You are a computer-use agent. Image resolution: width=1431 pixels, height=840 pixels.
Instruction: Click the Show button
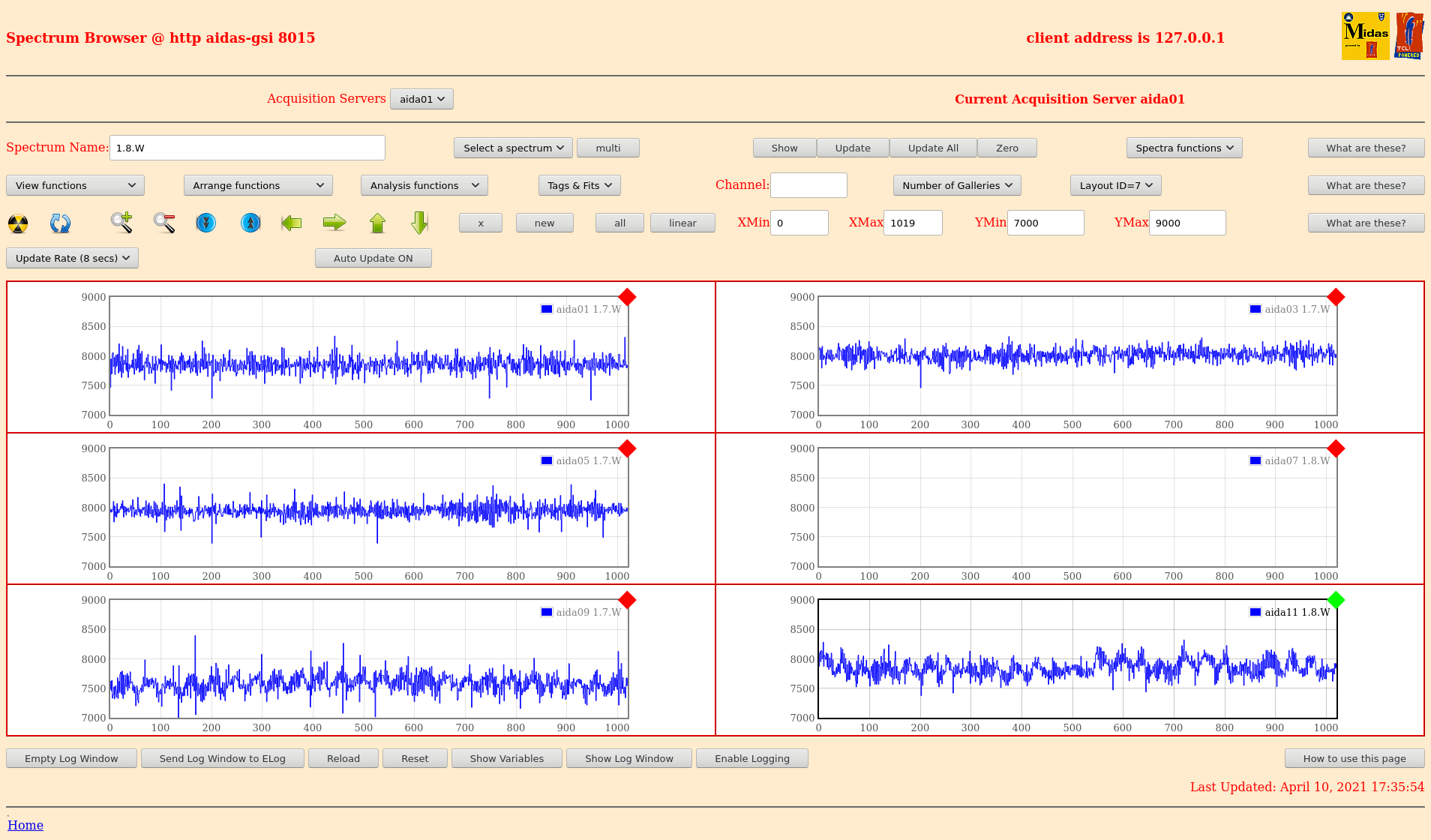[x=784, y=148]
